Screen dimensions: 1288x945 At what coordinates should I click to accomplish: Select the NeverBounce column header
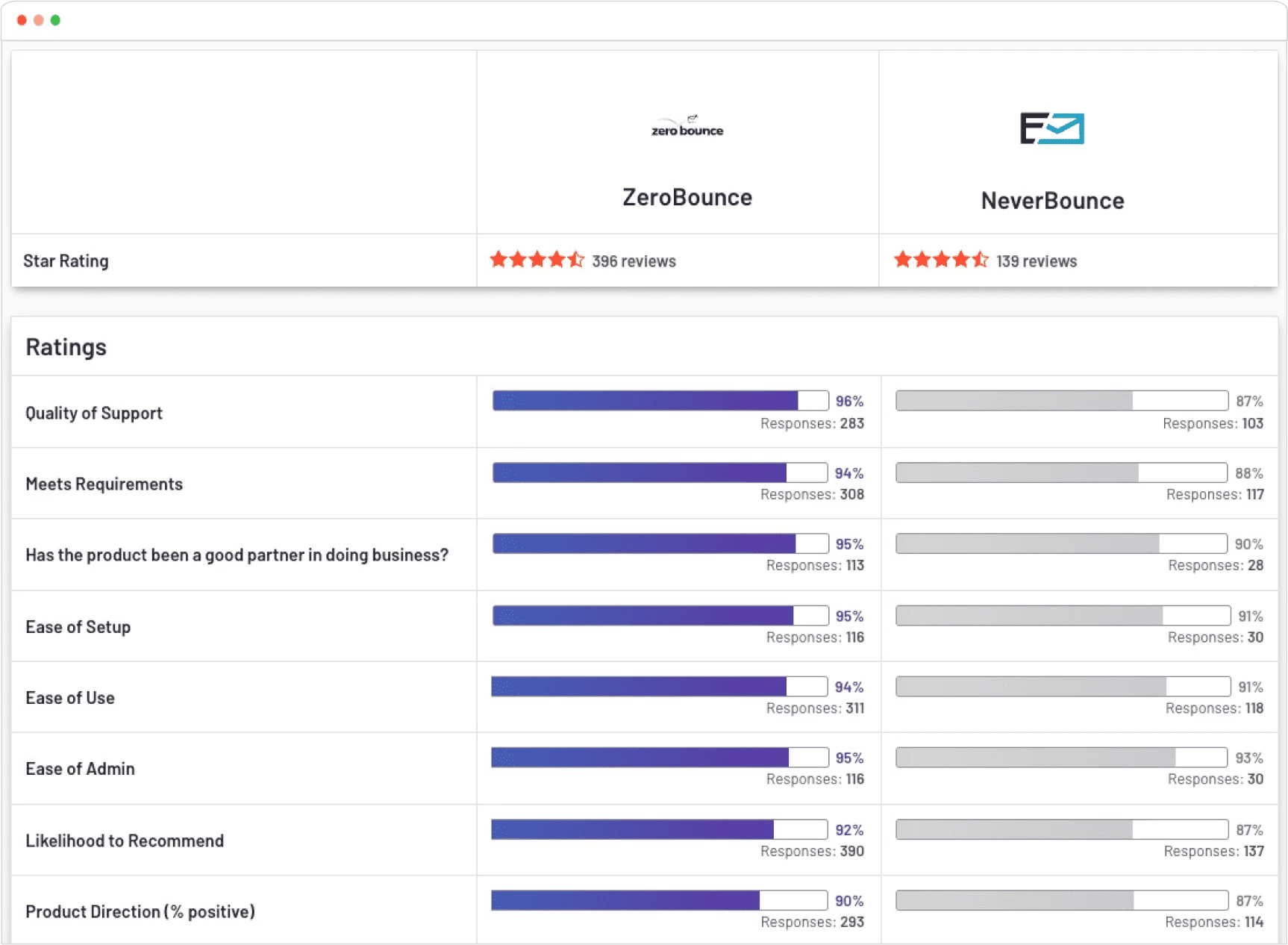[1052, 200]
